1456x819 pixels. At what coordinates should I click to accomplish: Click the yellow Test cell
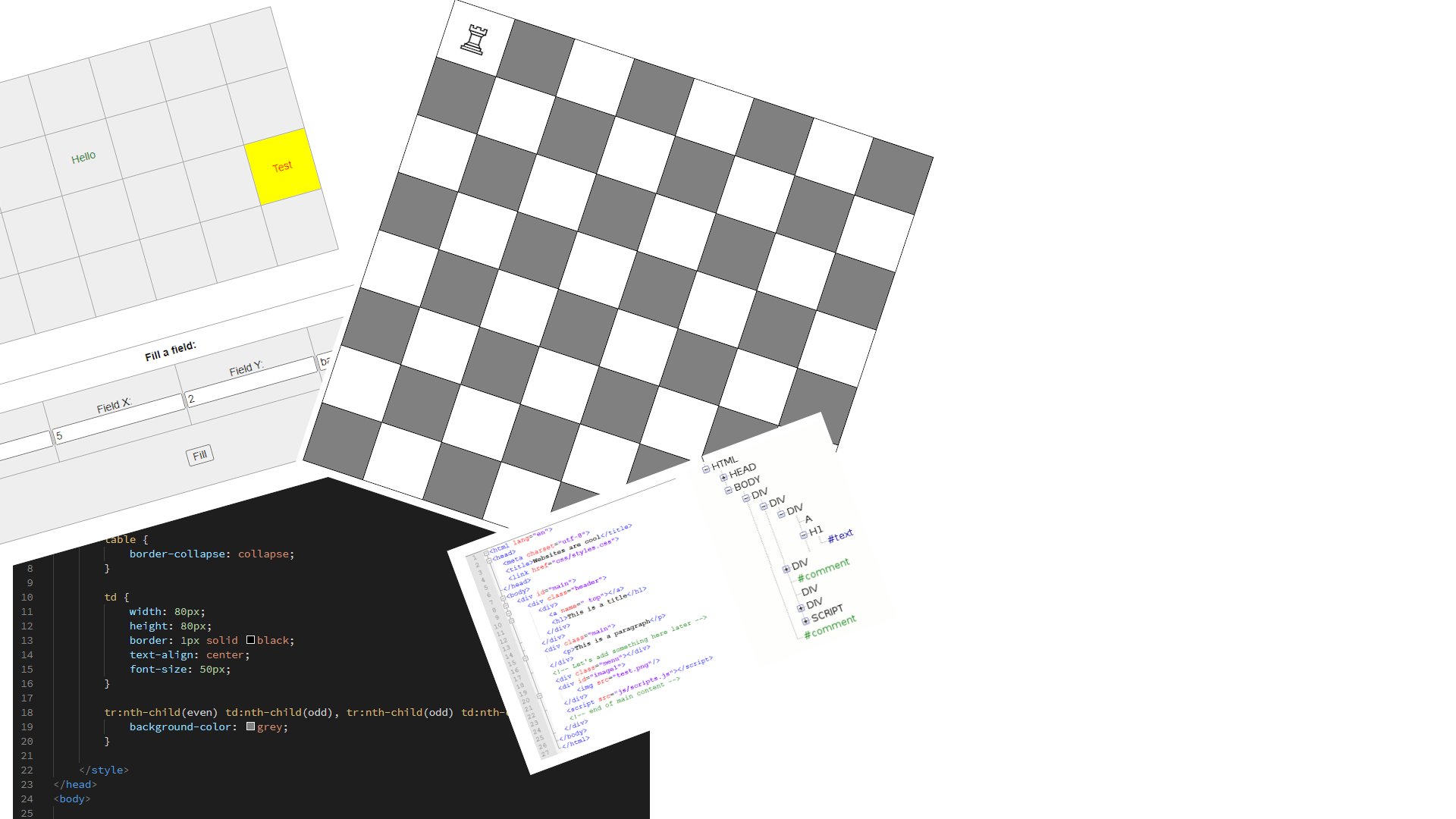point(282,166)
